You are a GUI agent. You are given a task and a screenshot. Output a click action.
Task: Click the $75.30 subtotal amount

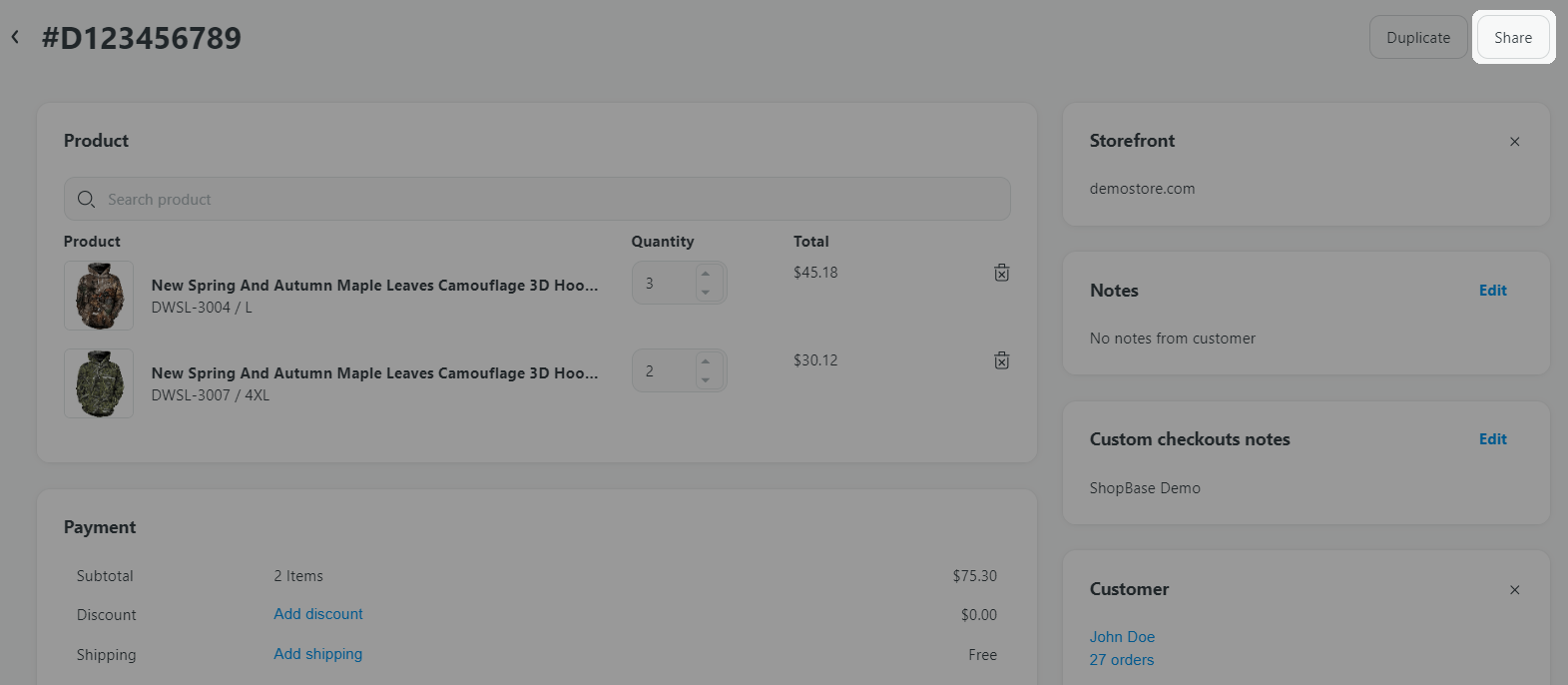click(975, 576)
